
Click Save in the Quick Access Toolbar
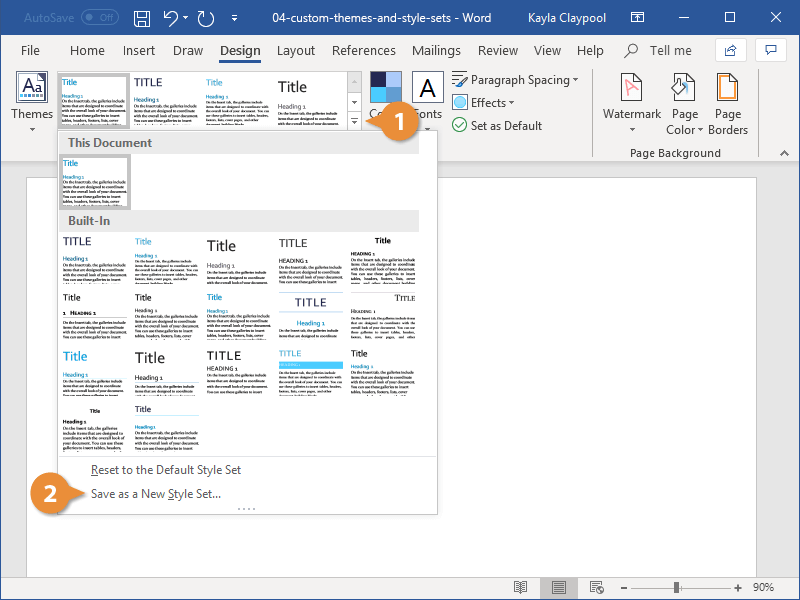click(x=141, y=17)
